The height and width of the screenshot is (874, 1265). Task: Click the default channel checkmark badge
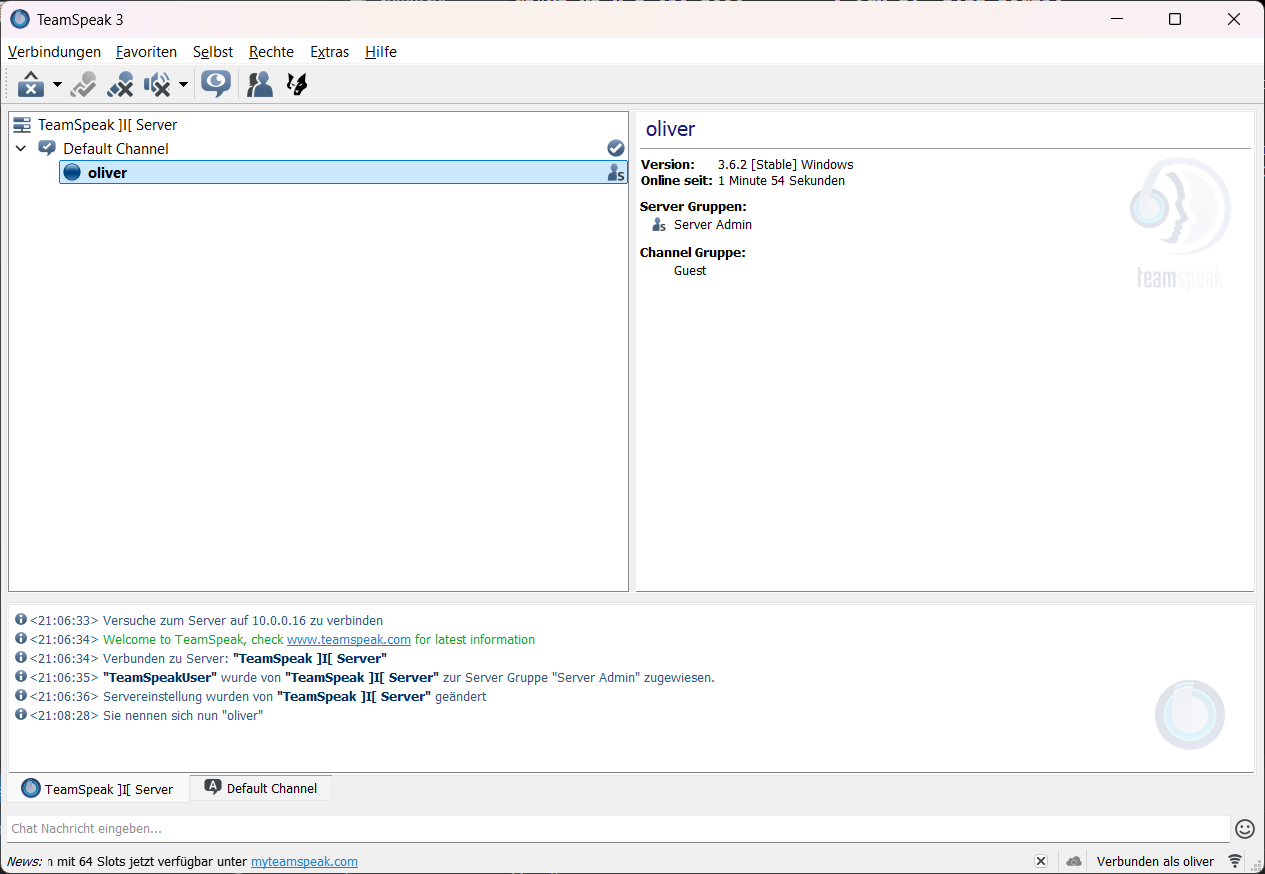point(616,149)
